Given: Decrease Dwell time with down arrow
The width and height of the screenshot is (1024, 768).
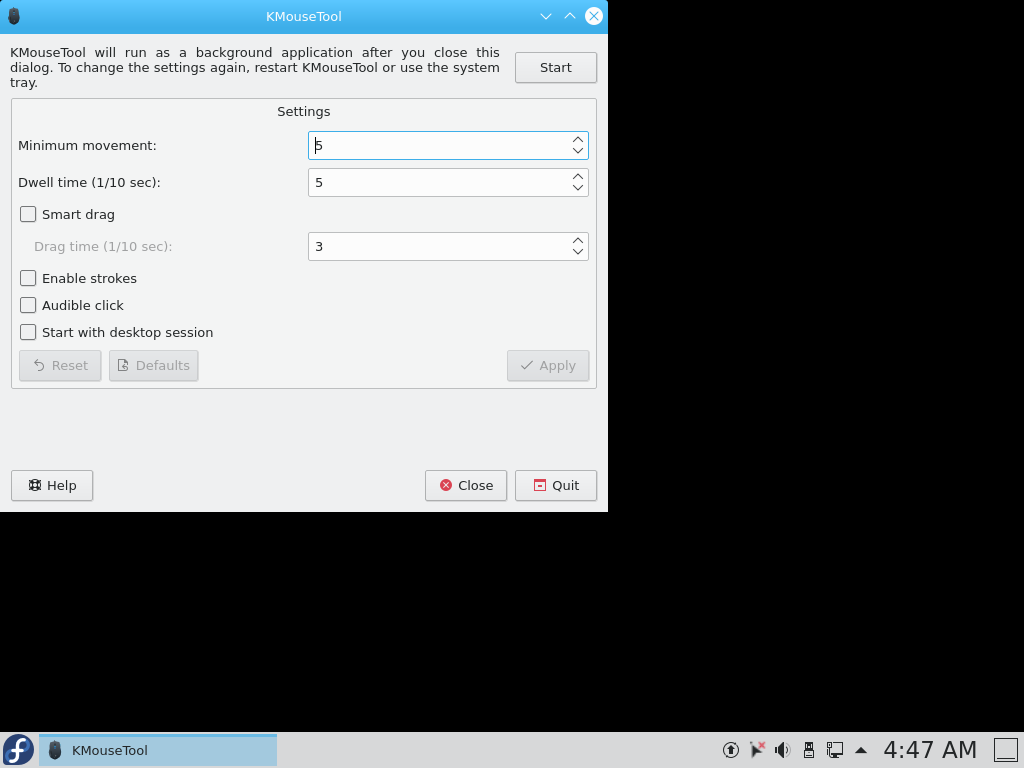Looking at the screenshot, I should click(x=578, y=188).
